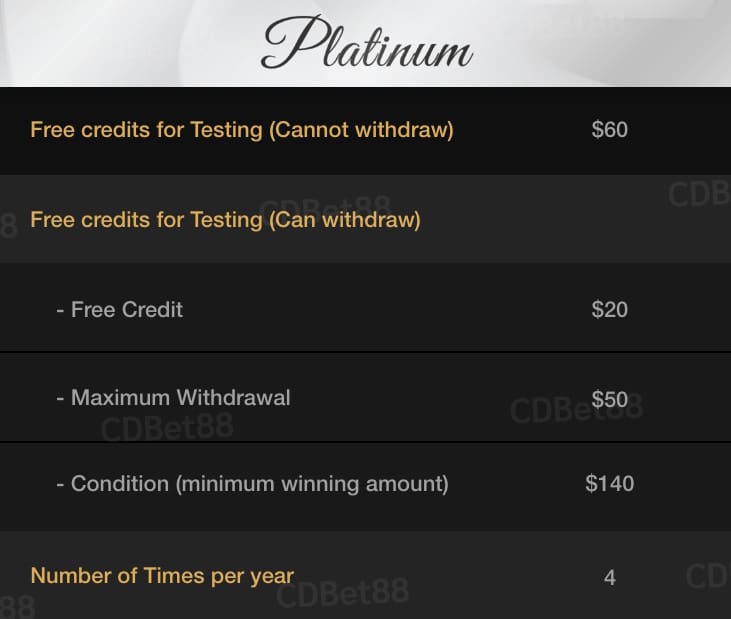This screenshot has height=619, width=731.
Task: Click CDBet88 watermark below Number of Times
Action: coord(343,593)
